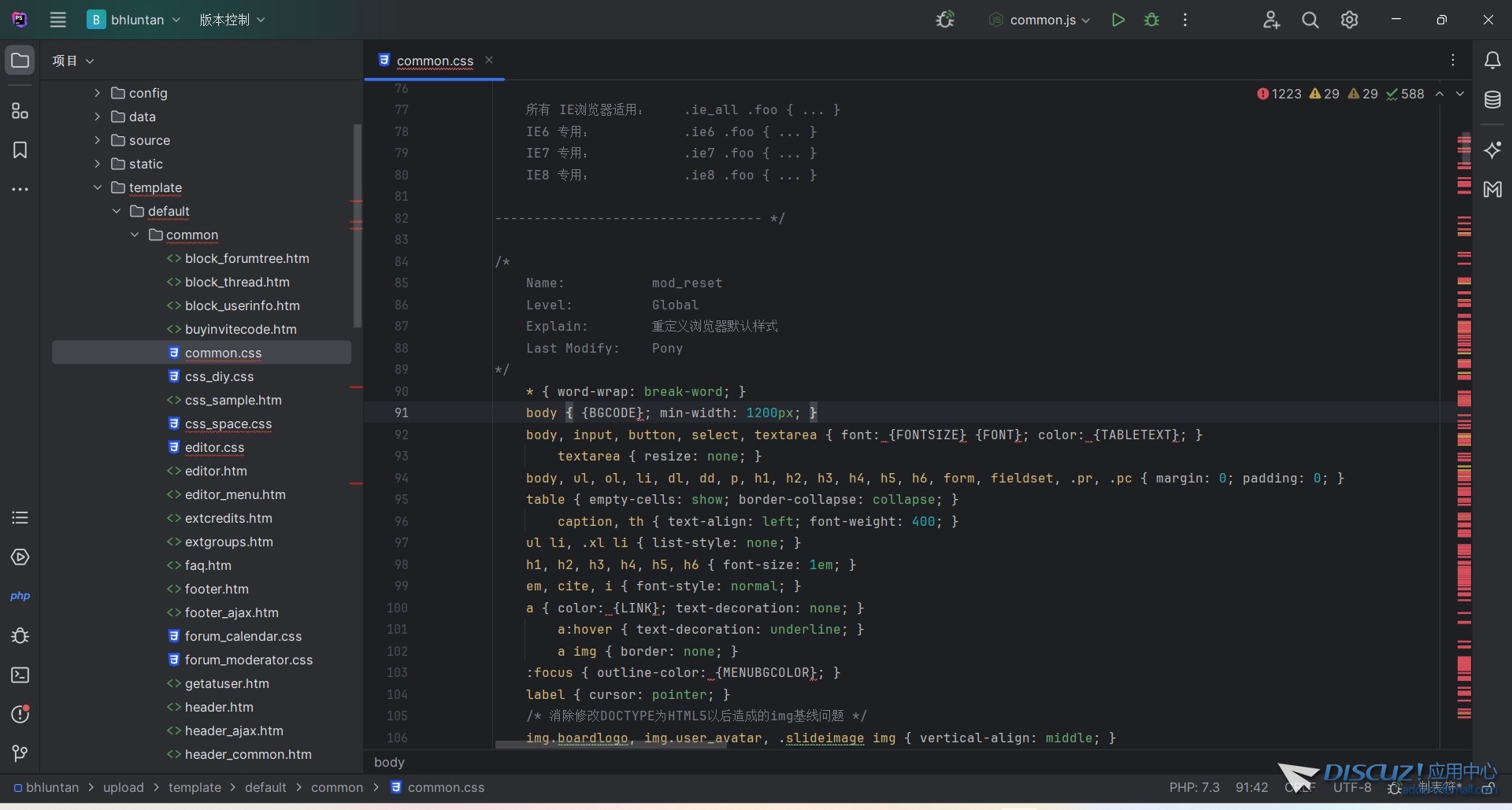Toggle the read-only lock in the status bar
Image resolution: width=1512 pixels, height=810 pixels.
click(x=1488, y=787)
